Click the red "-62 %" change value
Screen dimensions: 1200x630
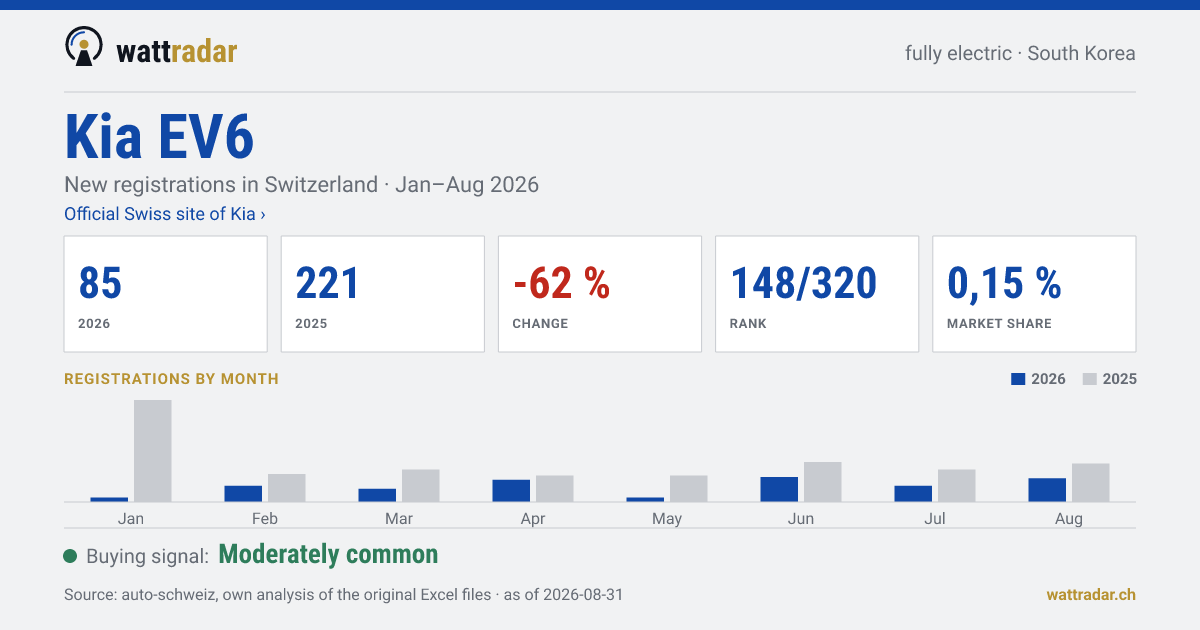[x=561, y=284]
